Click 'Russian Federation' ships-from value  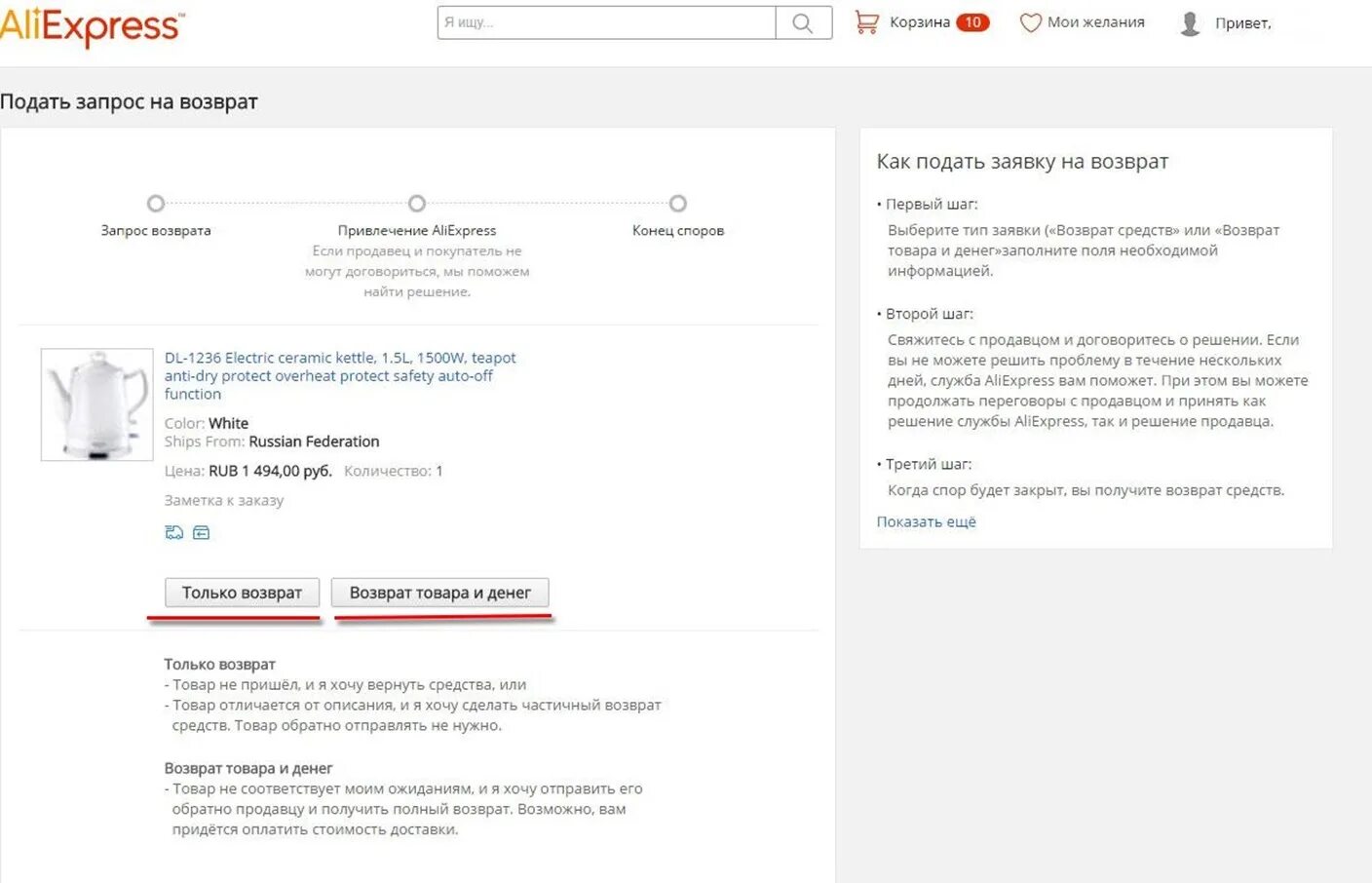click(x=314, y=441)
